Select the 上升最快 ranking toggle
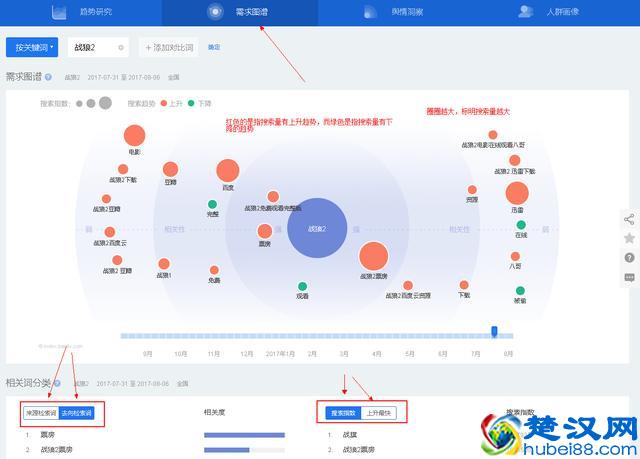640x459 pixels. (x=378, y=413)
